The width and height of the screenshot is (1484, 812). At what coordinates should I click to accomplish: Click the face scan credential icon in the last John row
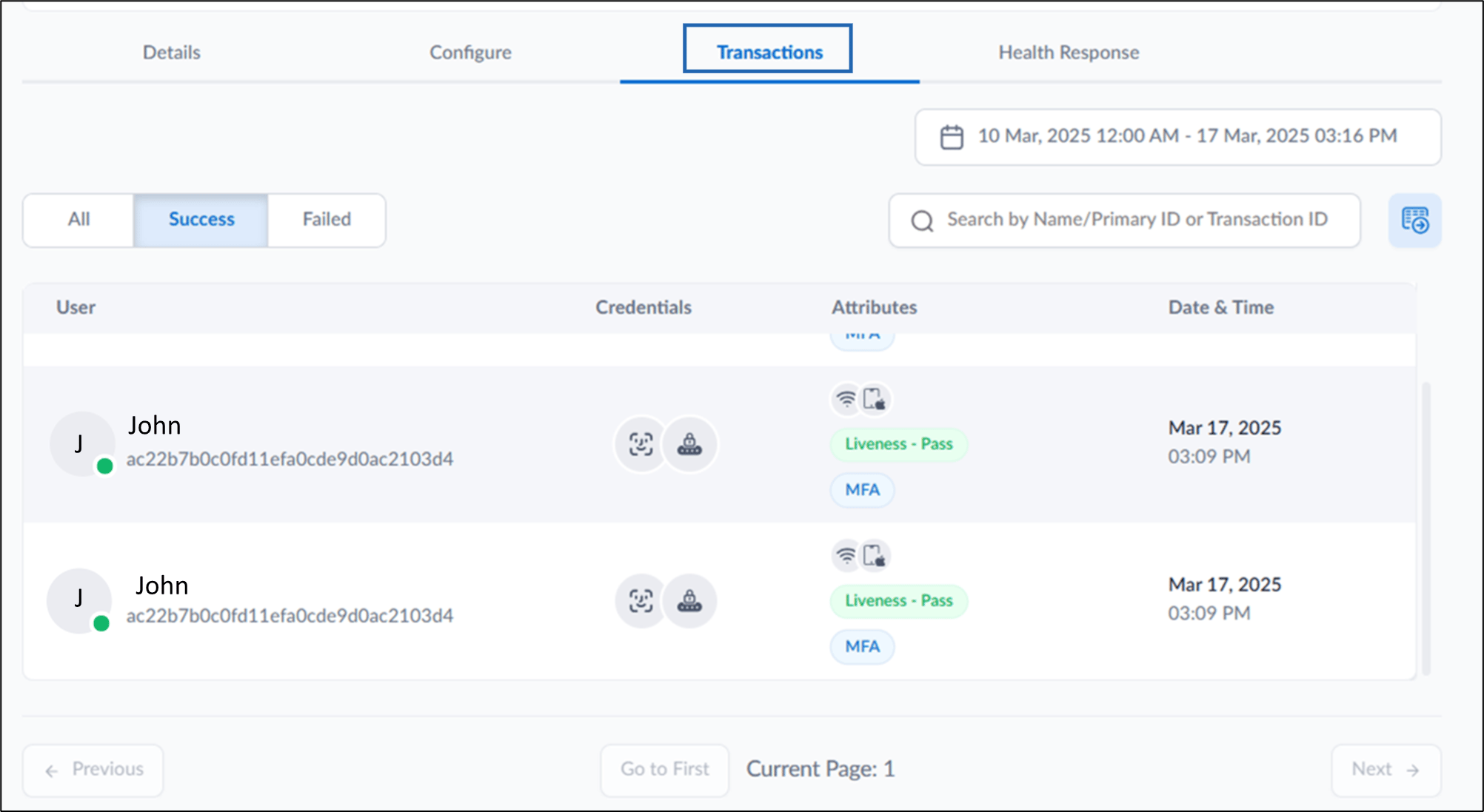point(641,601)
